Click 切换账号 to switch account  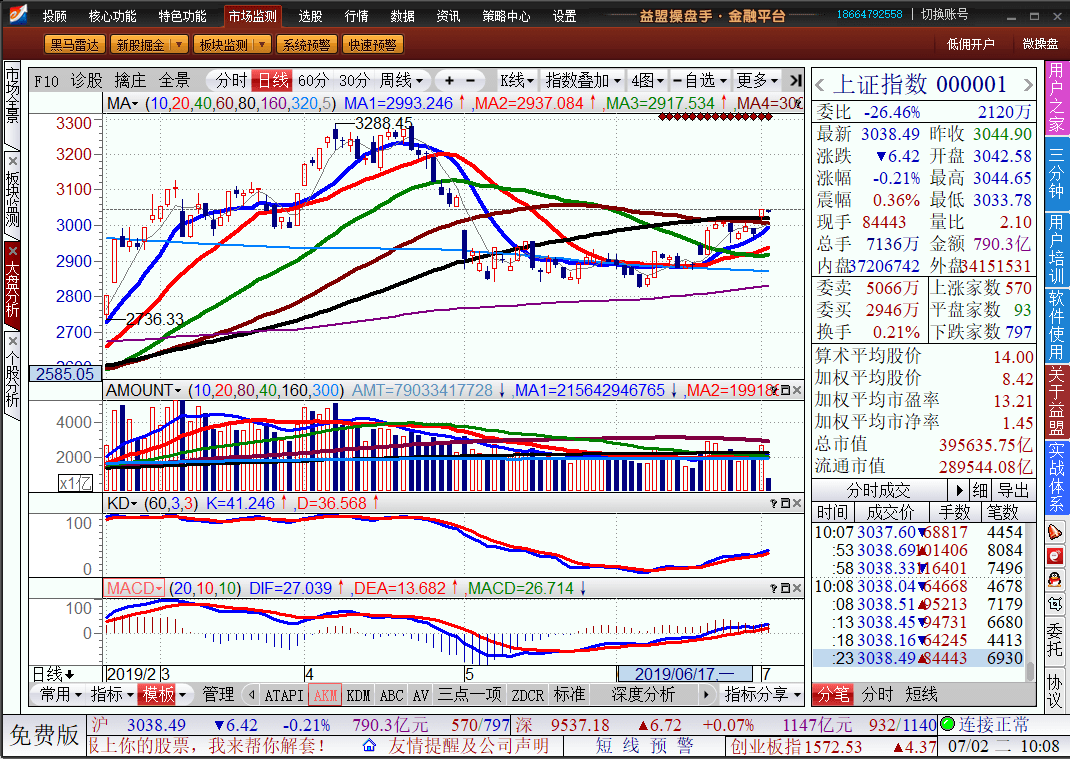pos(944,14)
